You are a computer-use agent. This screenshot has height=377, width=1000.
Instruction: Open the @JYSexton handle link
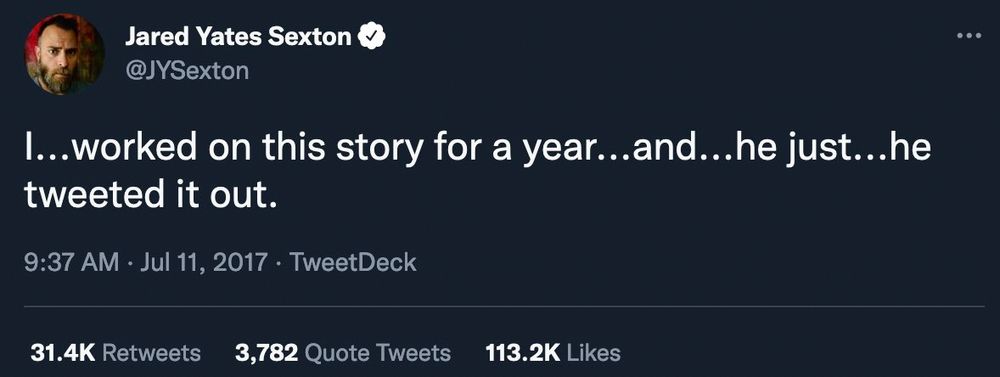(x=186, y=70)
